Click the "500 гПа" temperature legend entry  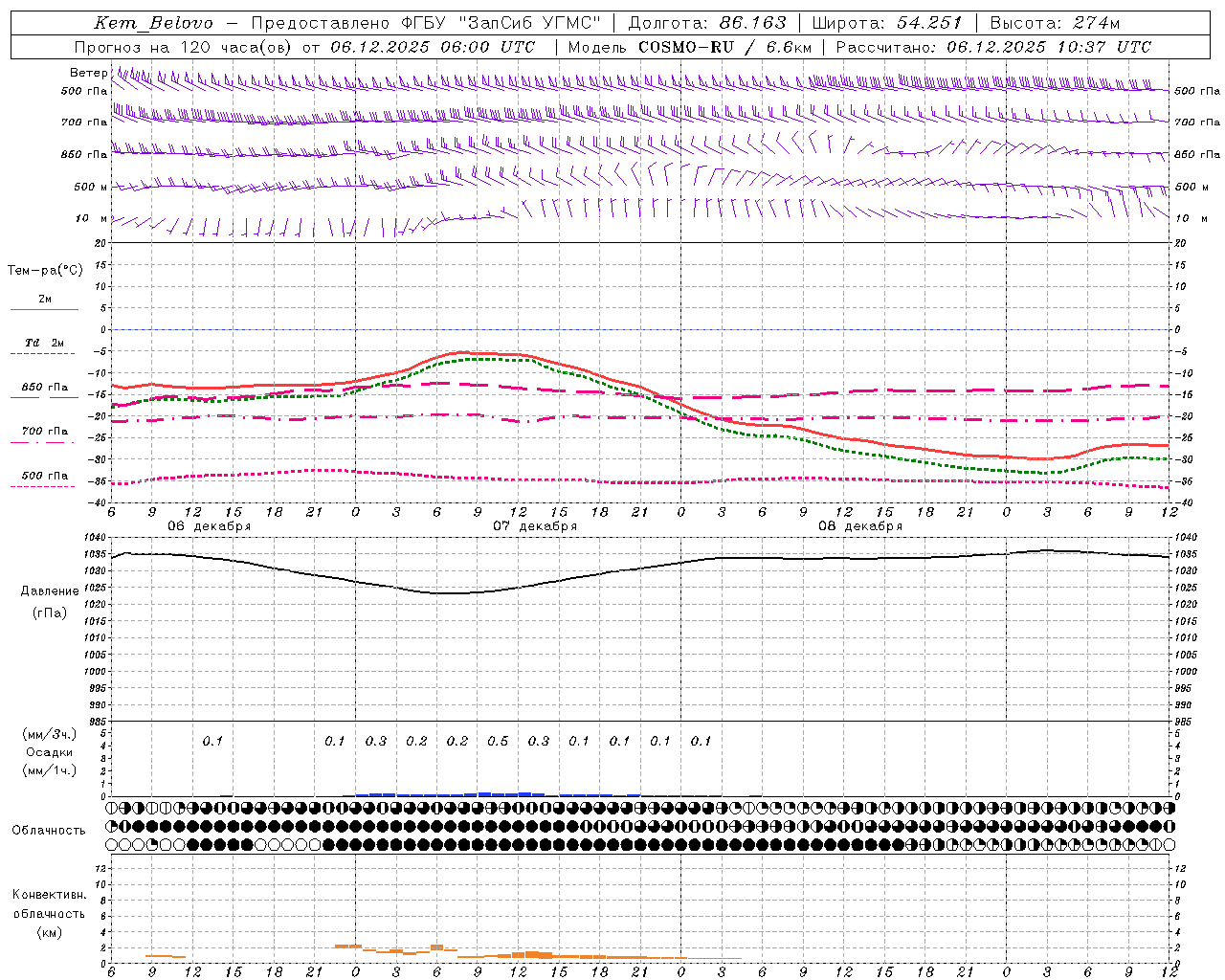click(44, 476)
